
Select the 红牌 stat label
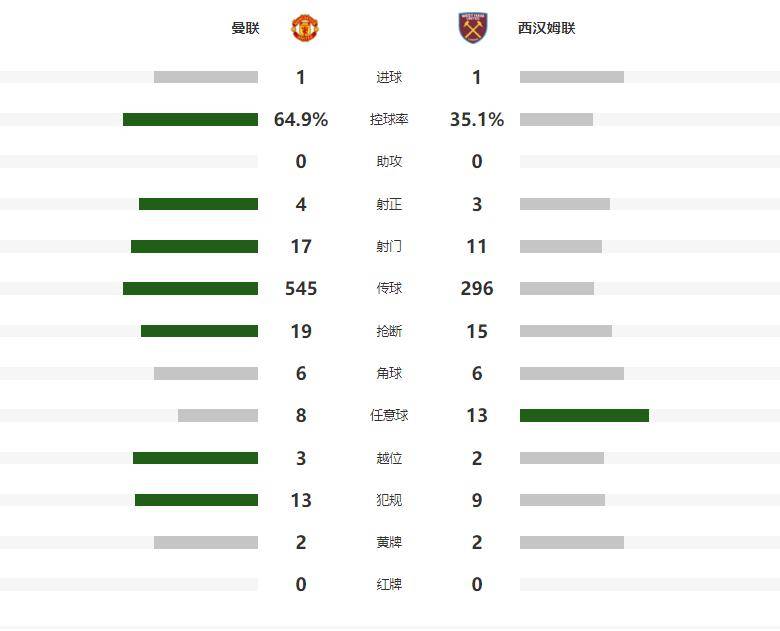(x=389, y=585)
